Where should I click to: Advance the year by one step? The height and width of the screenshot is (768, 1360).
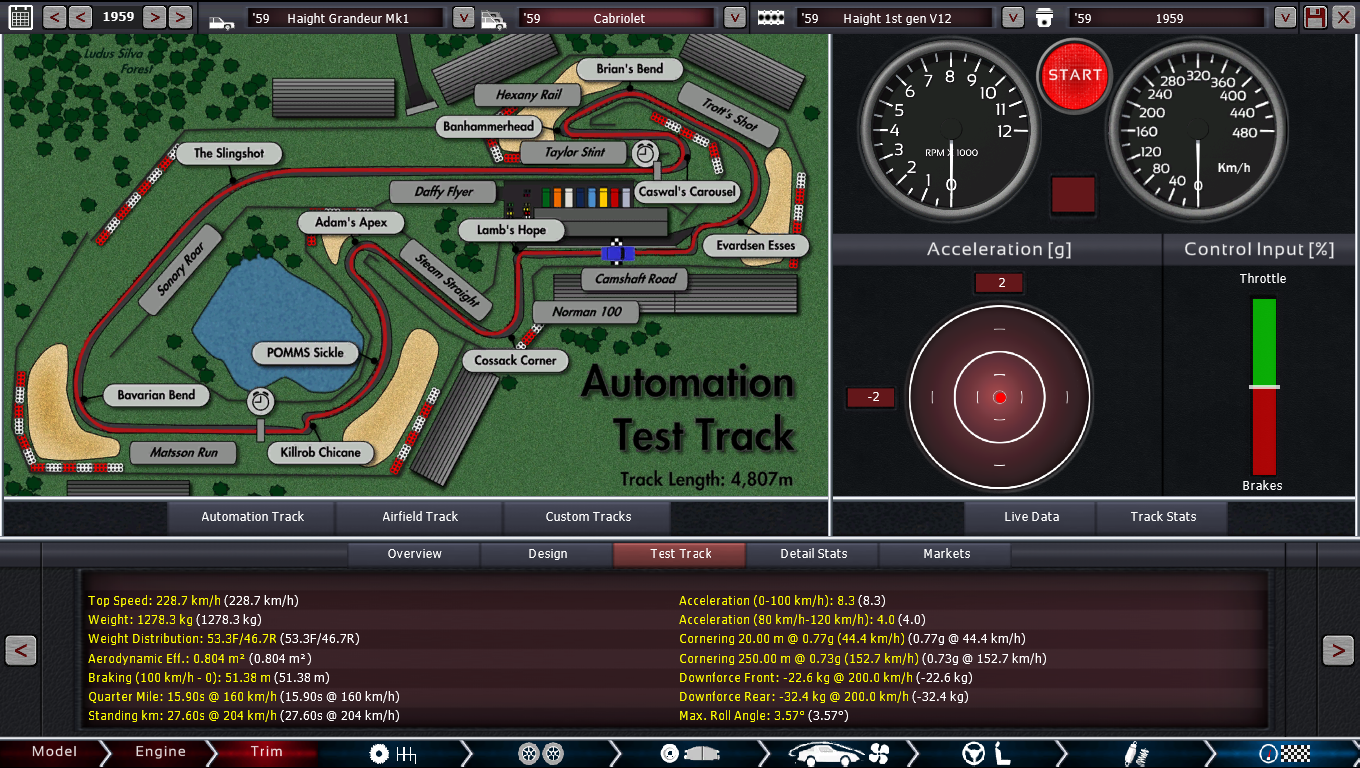(x=153, y=17)
